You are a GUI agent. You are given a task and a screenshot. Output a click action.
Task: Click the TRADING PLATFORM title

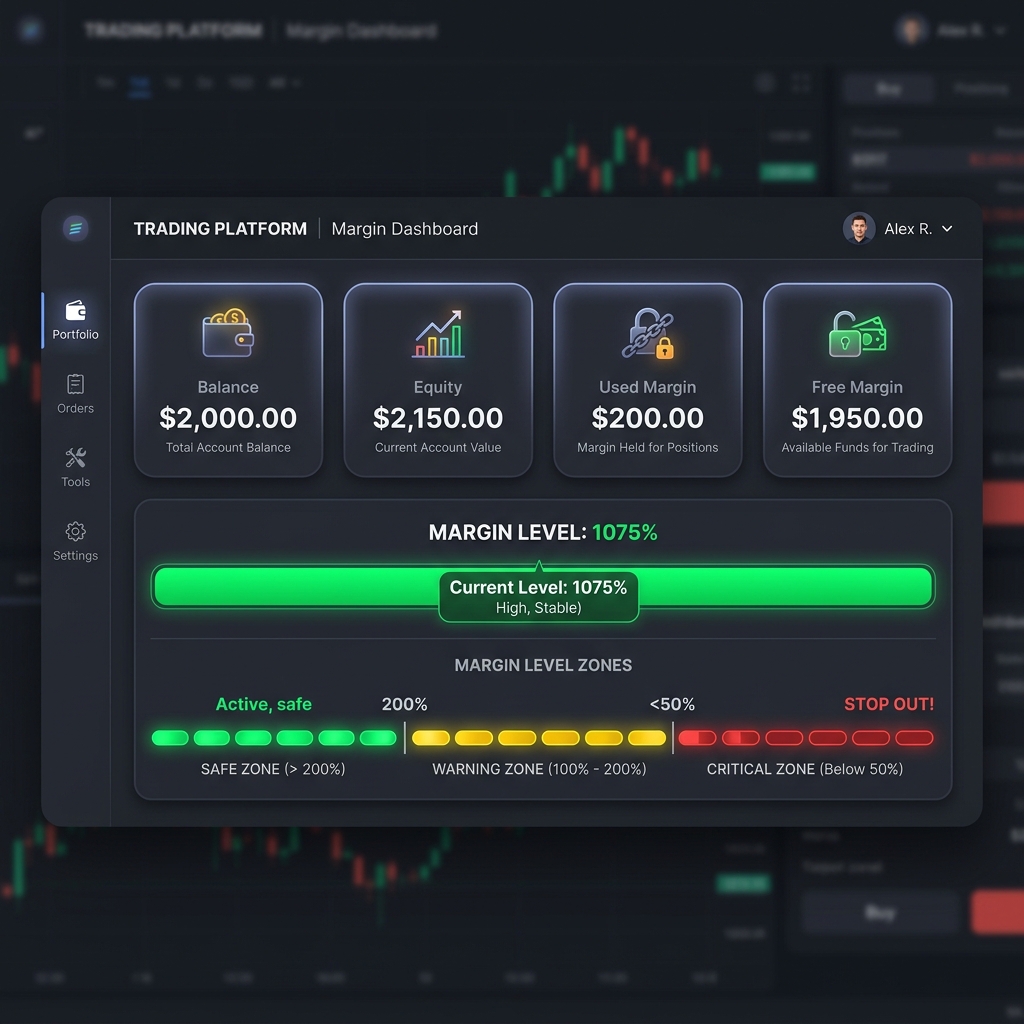click(220, 229)
